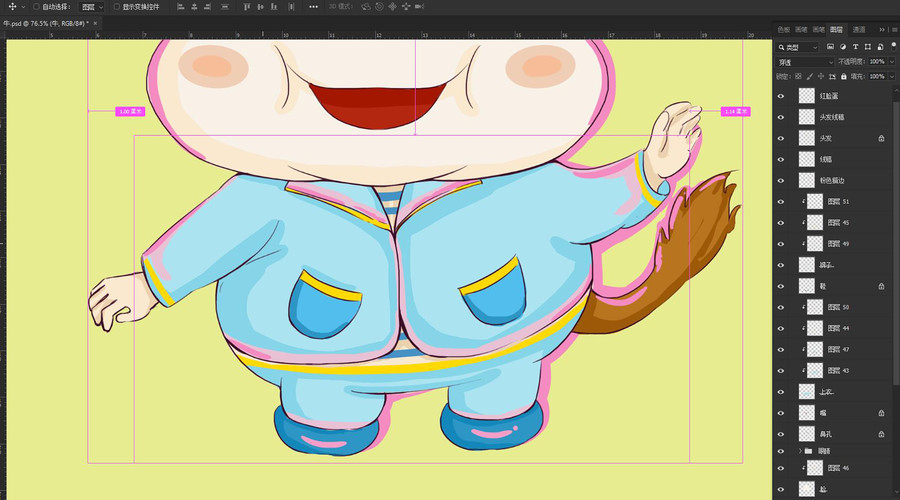Open the tool preset picker arrow
This screenshot has width=900, height=500.
[x=23, y=7]
